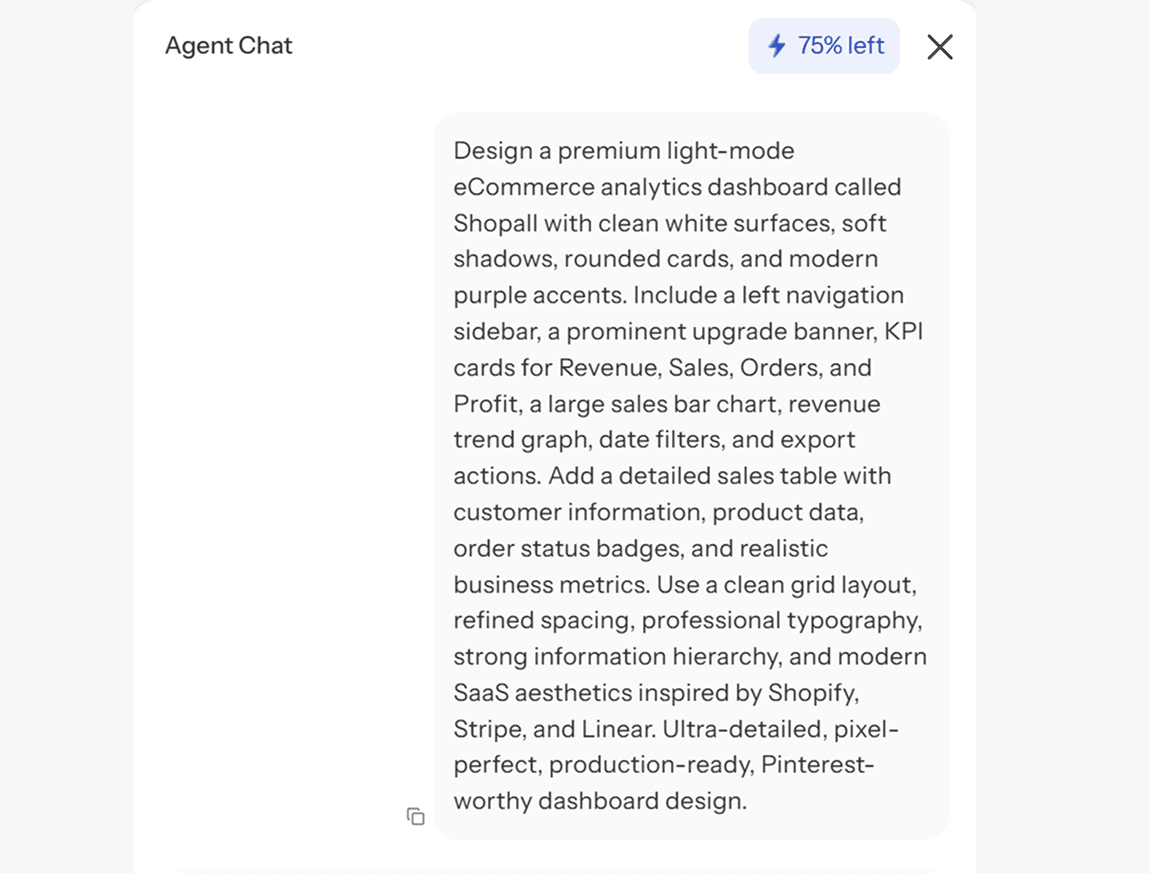Click the text 'eCommerce analytics dashboard called'

pos(677,187)
